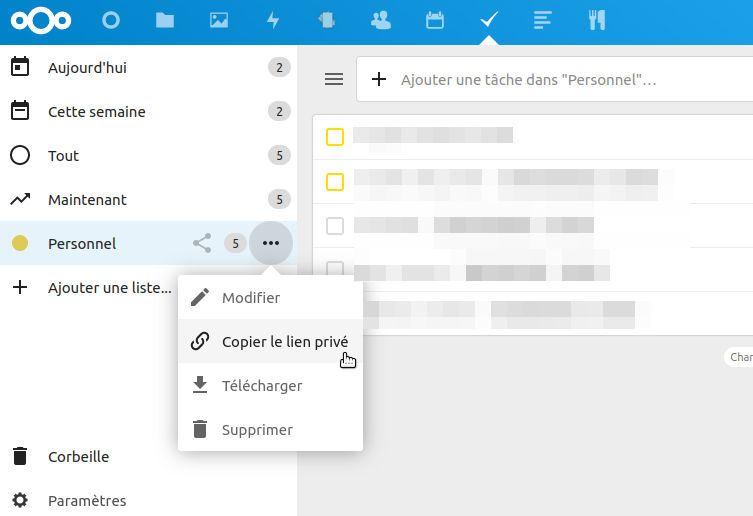Select Copier le lien privé
Screen dimensions: 753x516
click(x=284, y=342)
